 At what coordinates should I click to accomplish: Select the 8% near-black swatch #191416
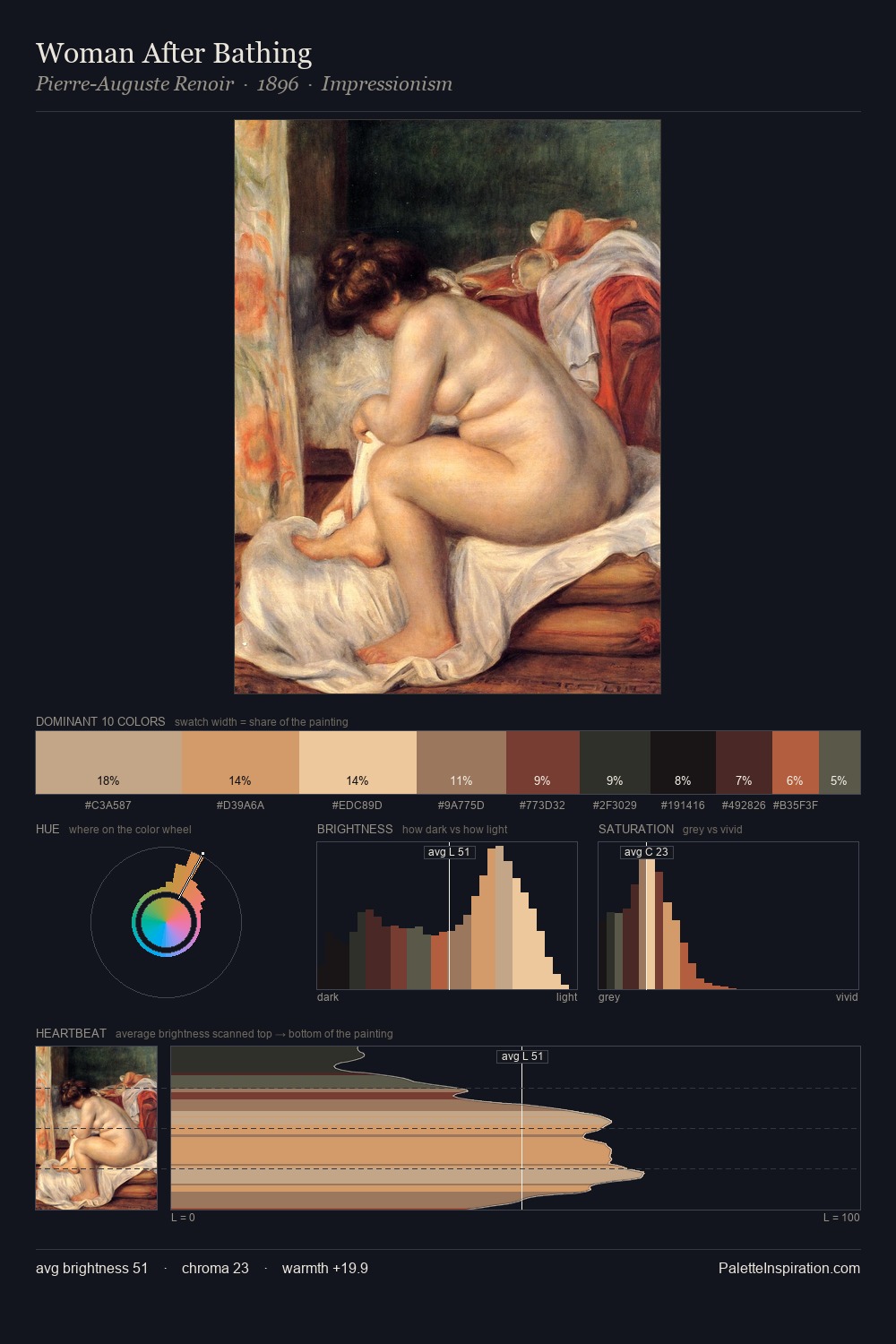pyautogui.click(x=683, y=762)
